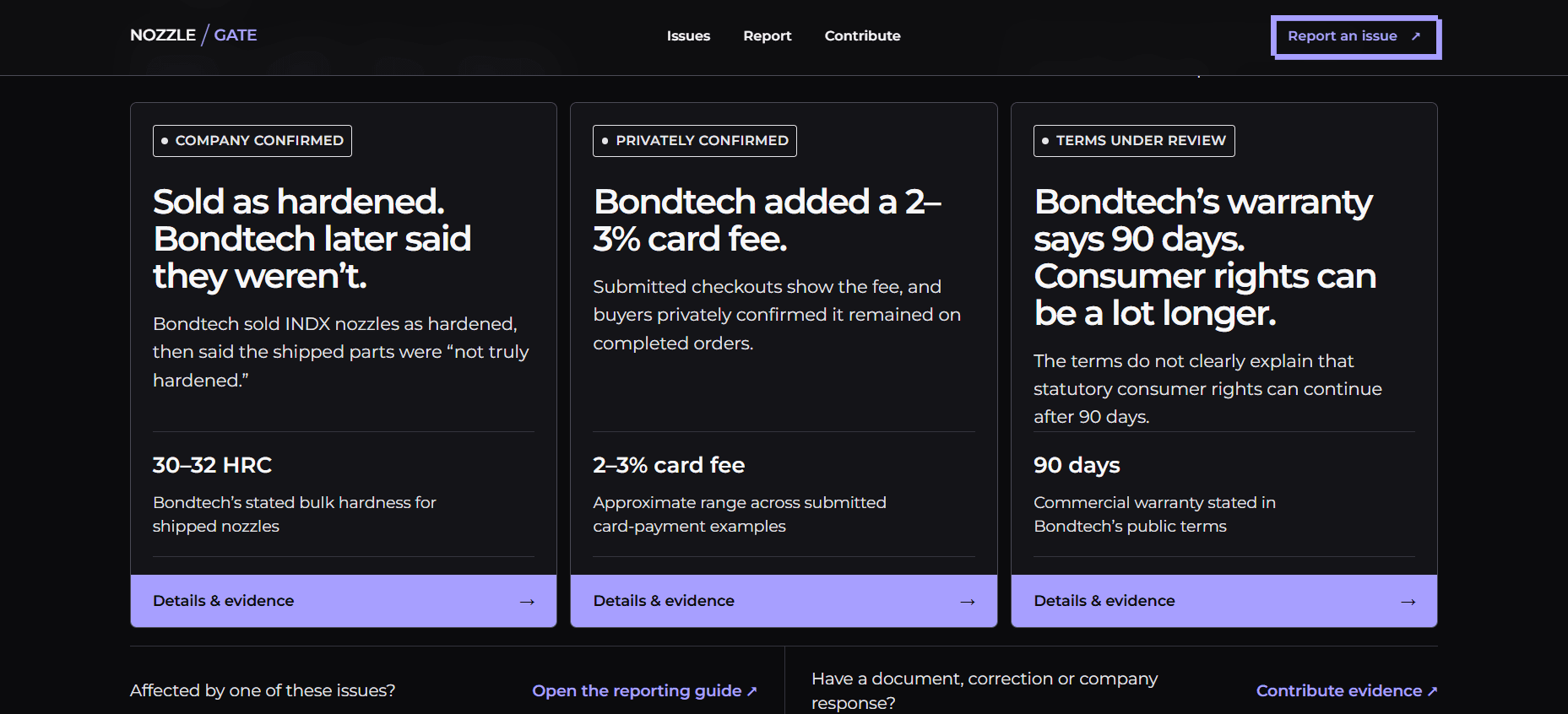Screen dimensions: 1568x714
Task: Click the Contribute evidence link
Action: [1347, 690]
